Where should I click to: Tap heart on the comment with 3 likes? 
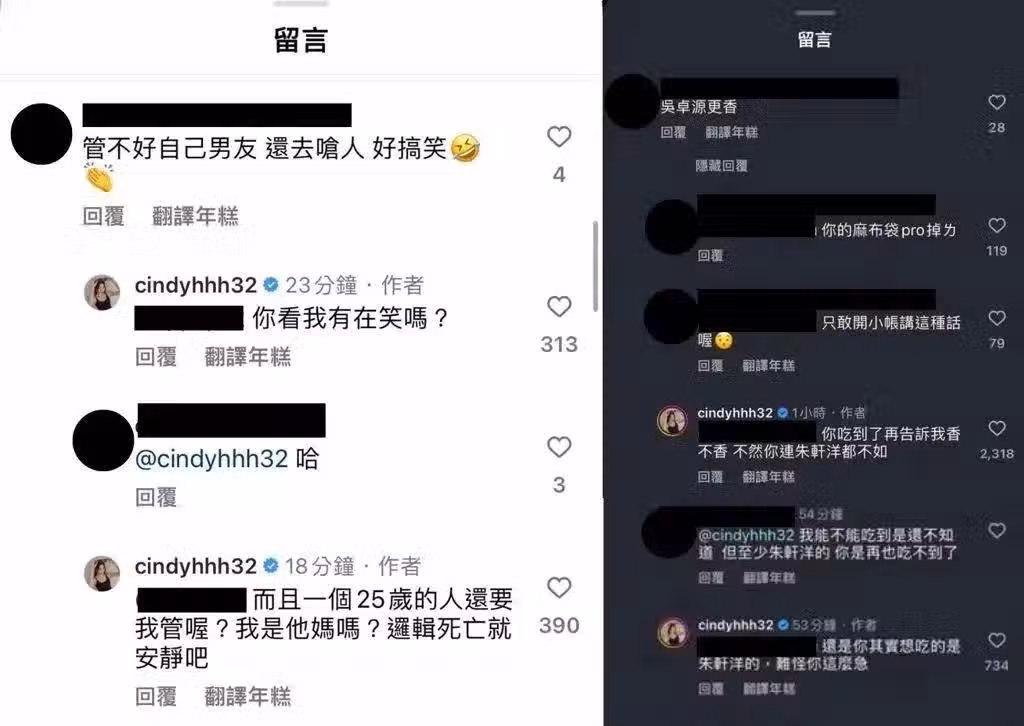(559, 447)
